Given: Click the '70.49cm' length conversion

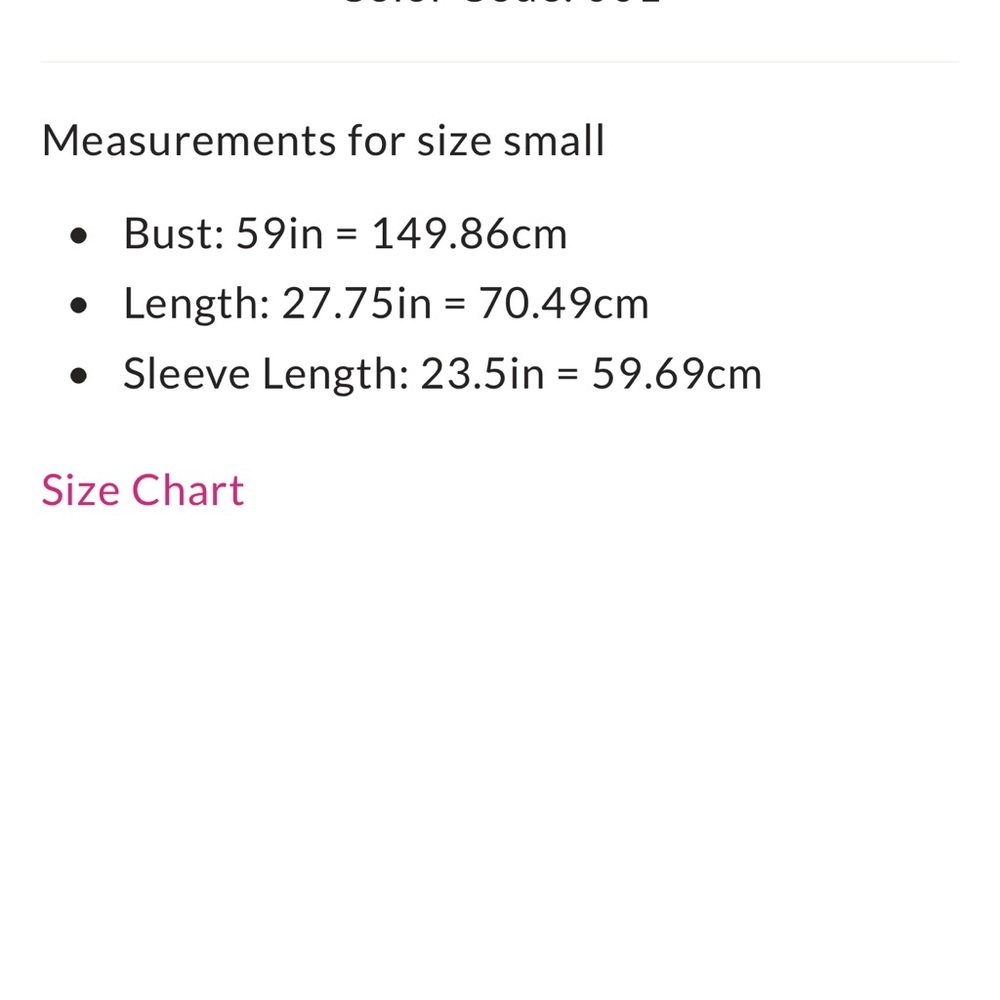Looking at the screenshot, I should click(x=564, y=304).
